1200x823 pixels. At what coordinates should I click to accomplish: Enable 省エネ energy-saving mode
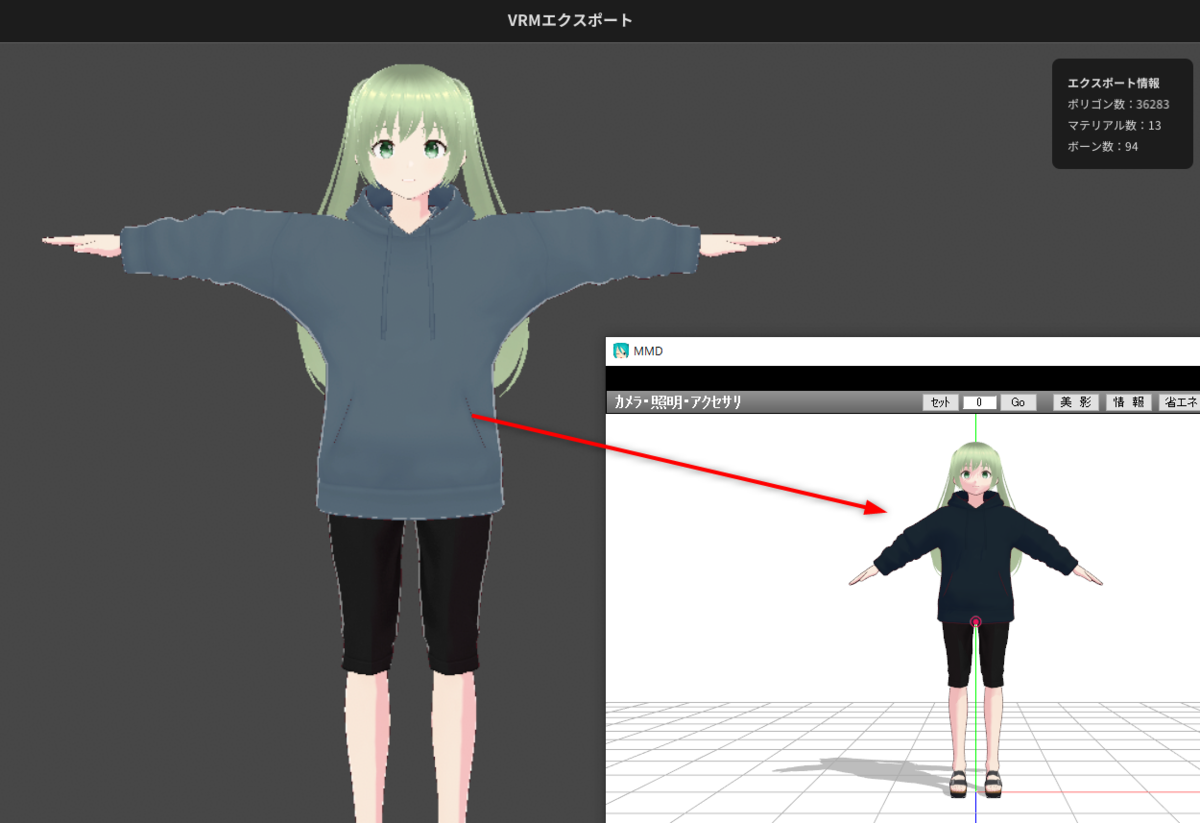(x=1181, y=402)
